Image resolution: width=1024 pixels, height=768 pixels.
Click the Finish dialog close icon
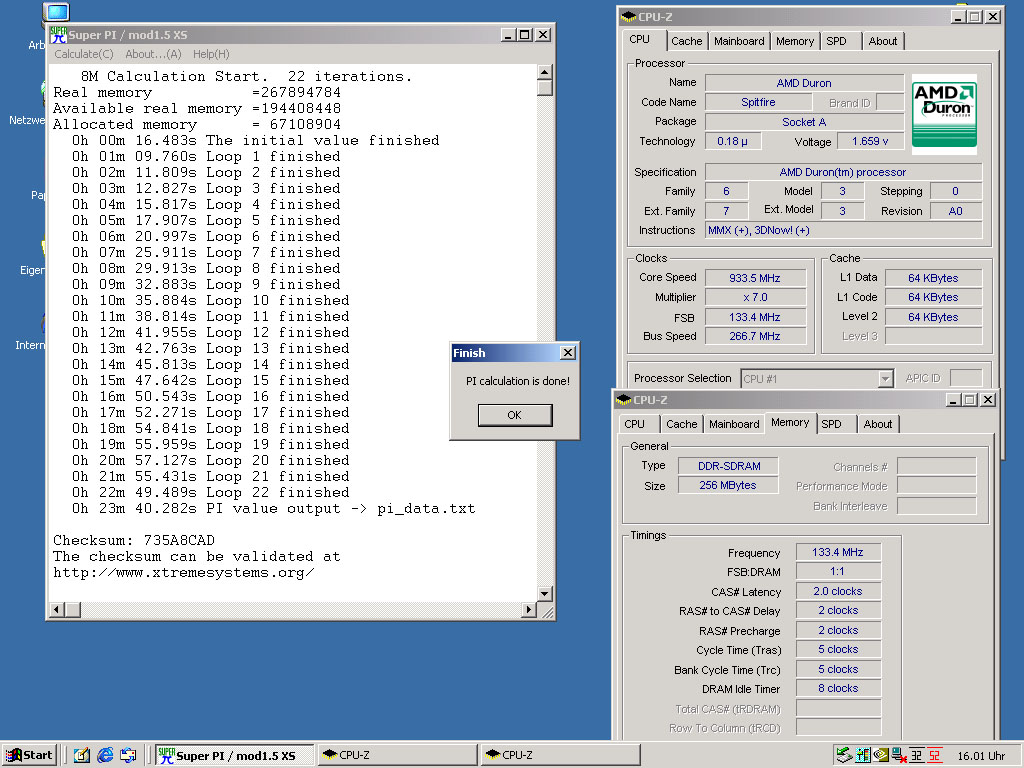567,353
